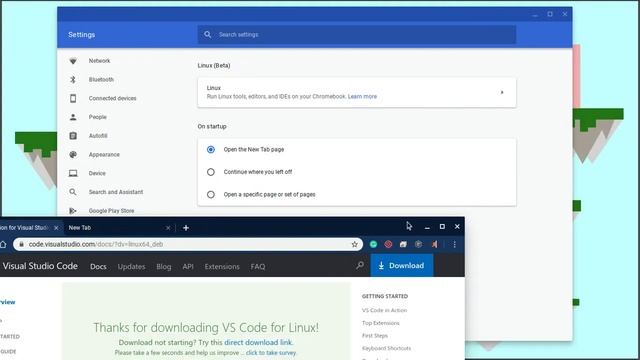
Task: Close the Chrome browser window
Action: coord(457,227)
